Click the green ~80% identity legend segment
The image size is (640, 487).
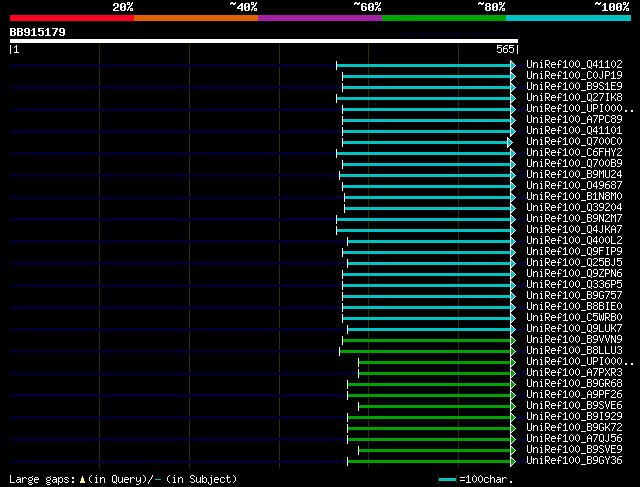(x=444, y=18)
